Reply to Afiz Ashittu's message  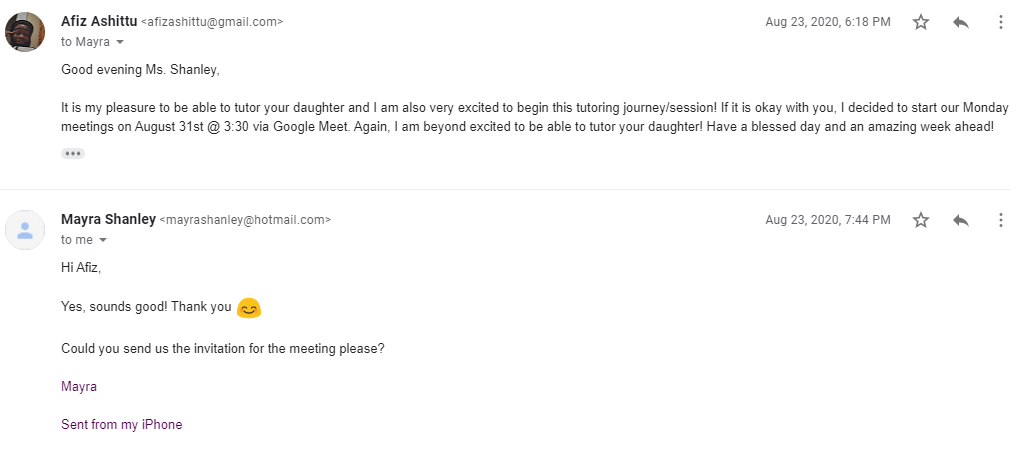[x=961, y=22]
